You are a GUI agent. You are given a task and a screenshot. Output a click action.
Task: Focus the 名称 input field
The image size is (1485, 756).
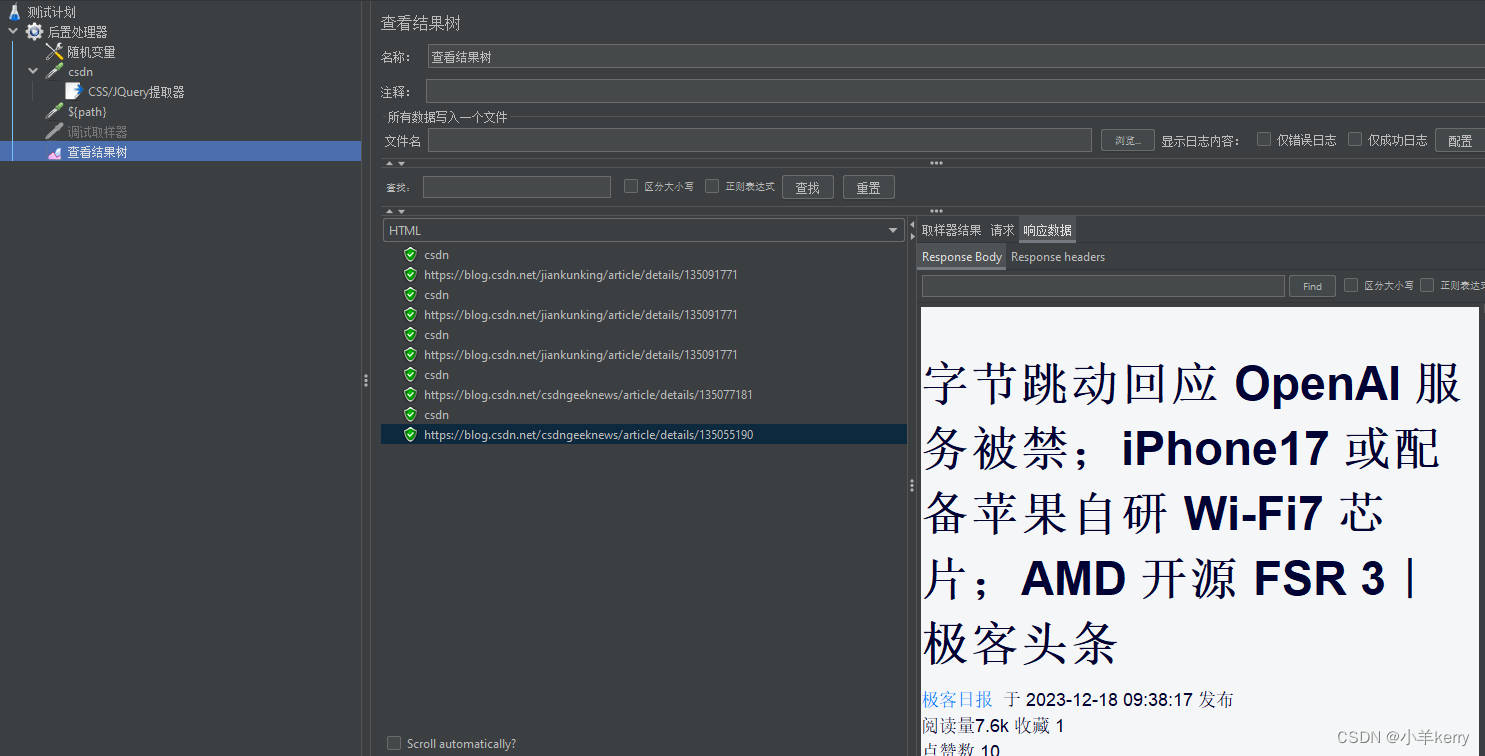[956, 57]
